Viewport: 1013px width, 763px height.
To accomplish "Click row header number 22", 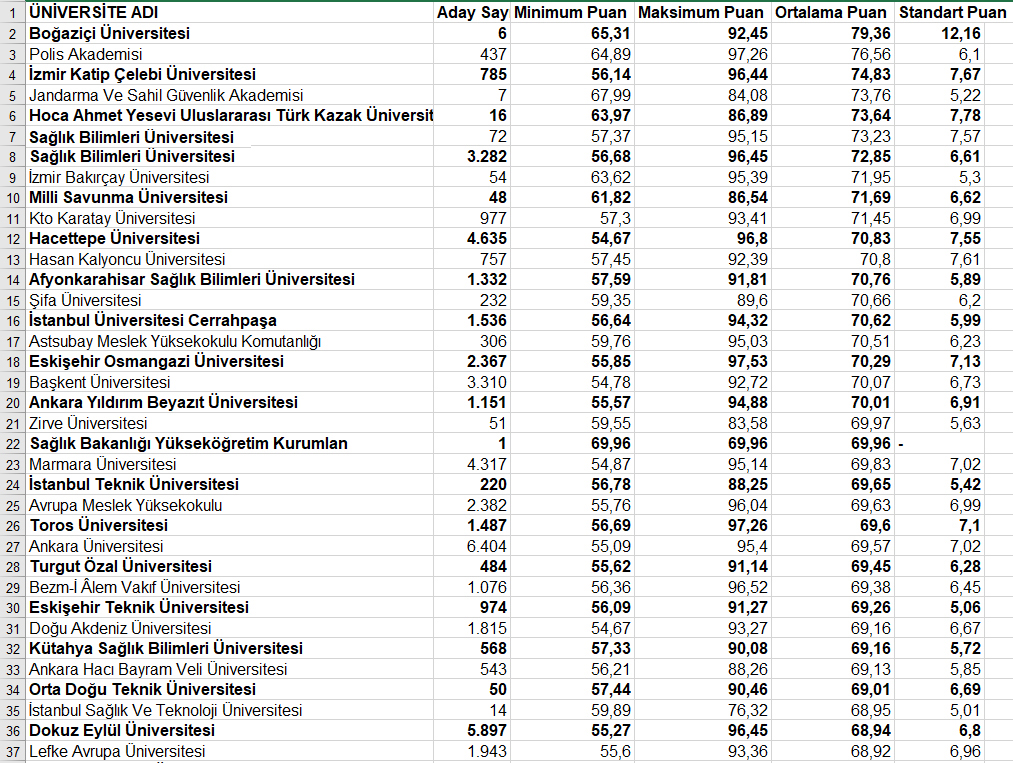I will tap(13, 443).
